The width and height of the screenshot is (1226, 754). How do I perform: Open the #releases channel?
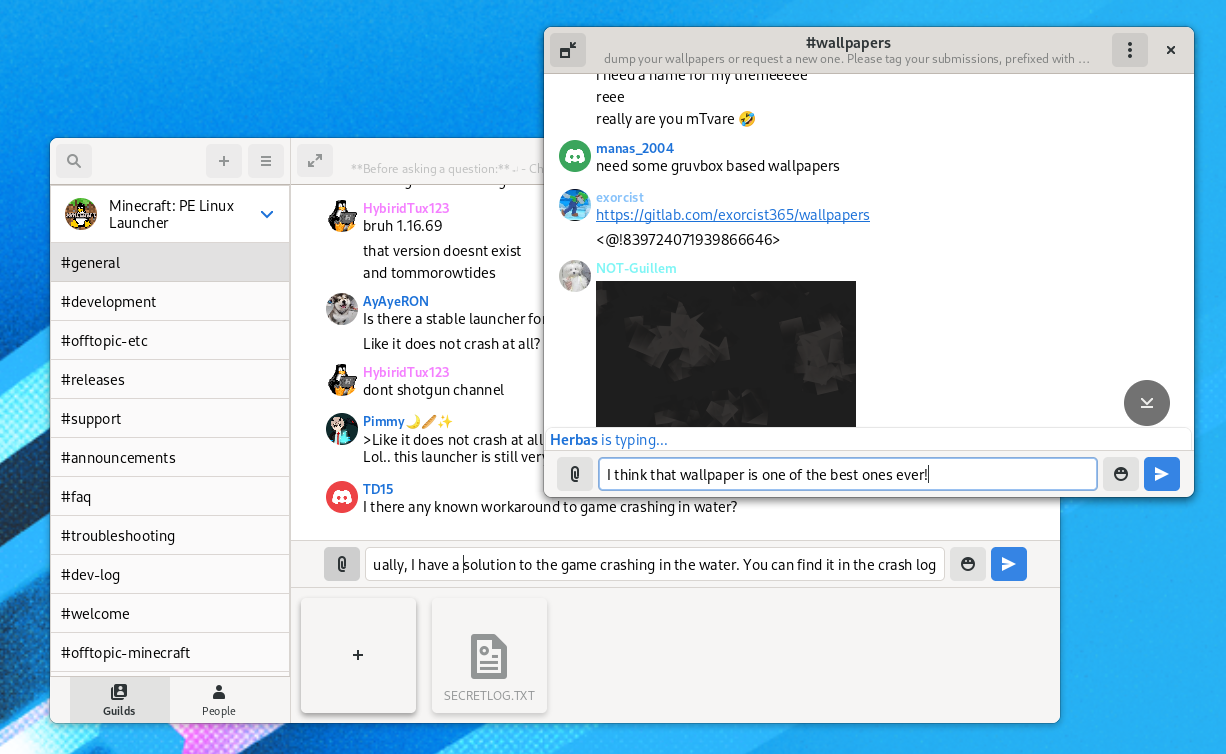click(x=170, y=380)
